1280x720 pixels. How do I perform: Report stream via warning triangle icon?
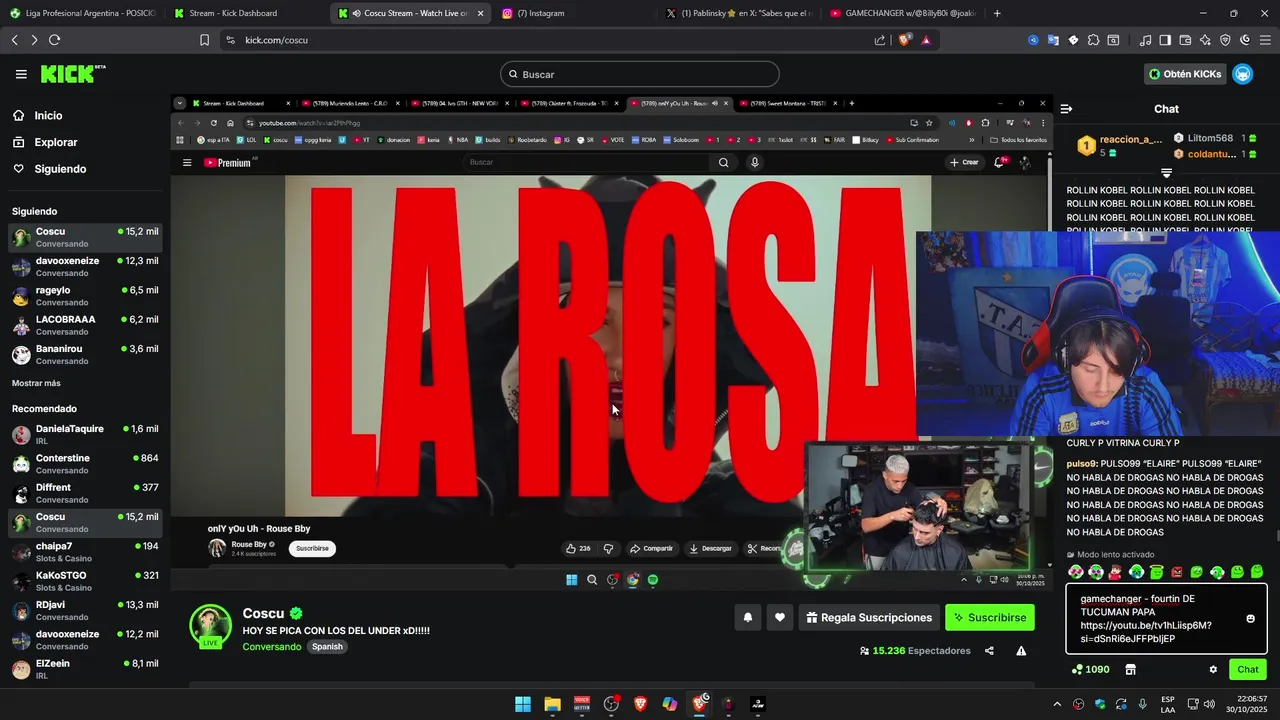point(1021,651)
